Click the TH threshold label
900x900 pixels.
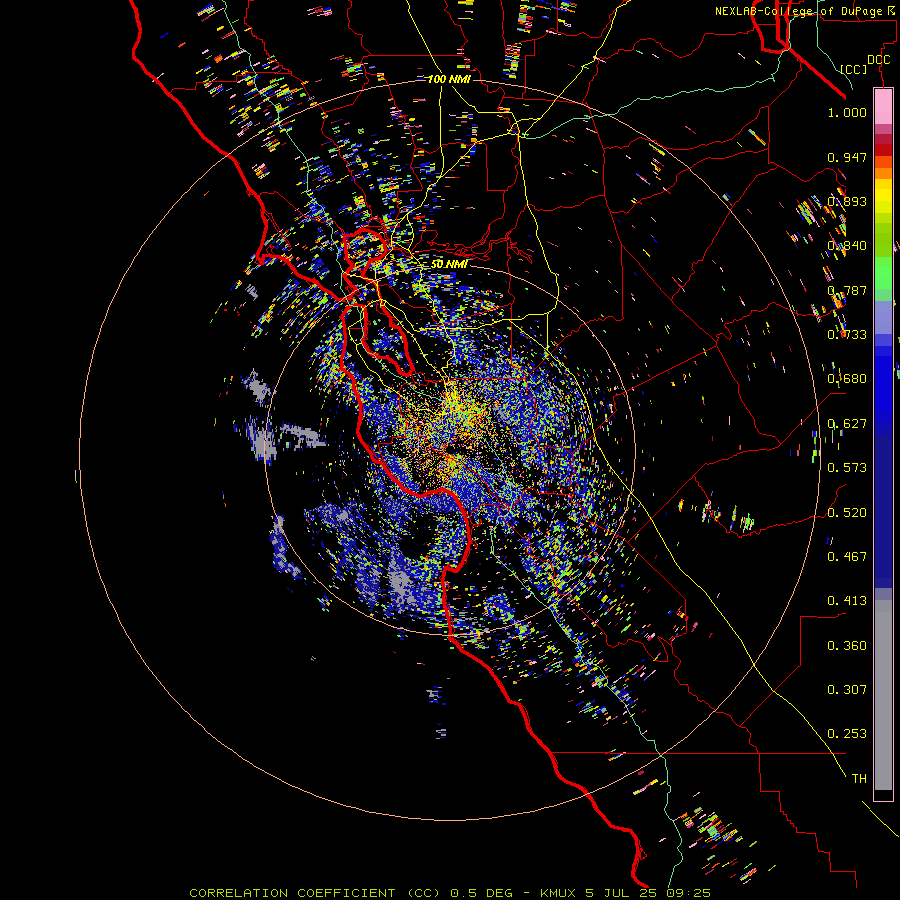click(859, 779)
